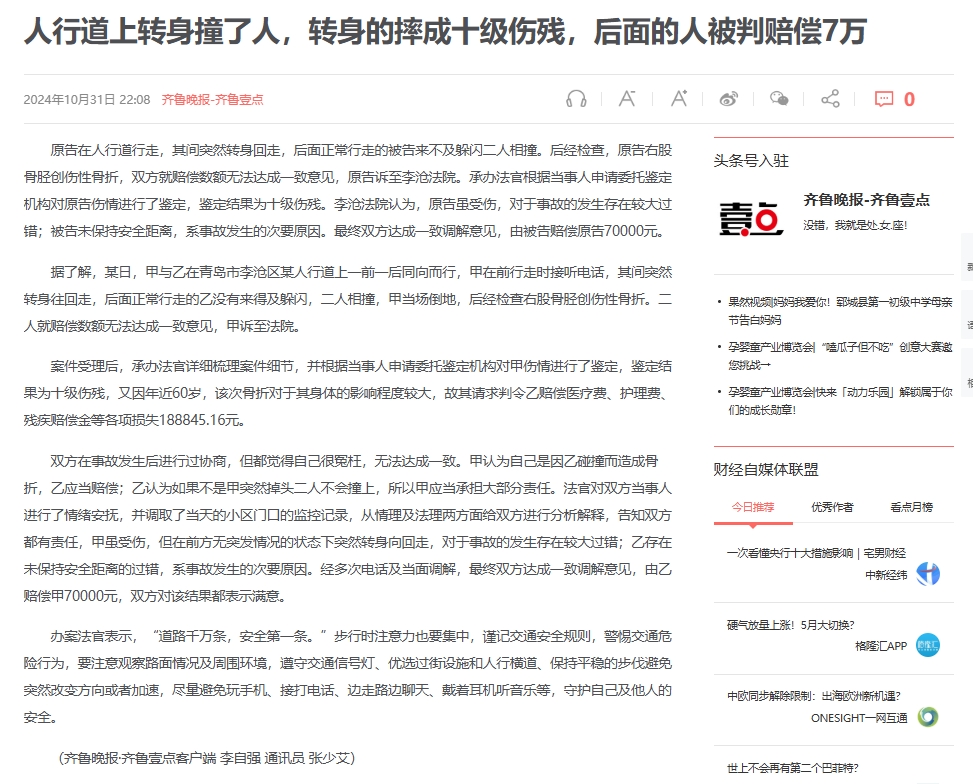Share the article to WeChat
The height and width of the screenshot is (784, 973).
click(779, 99)
